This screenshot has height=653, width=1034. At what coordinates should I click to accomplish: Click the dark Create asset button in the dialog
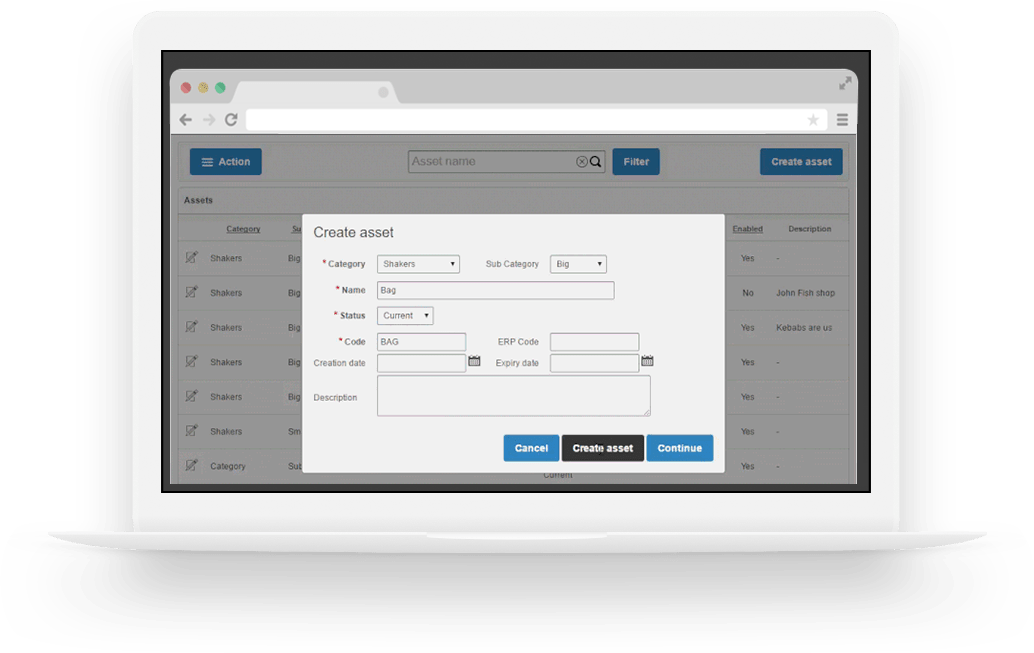[x=603, y=448]
